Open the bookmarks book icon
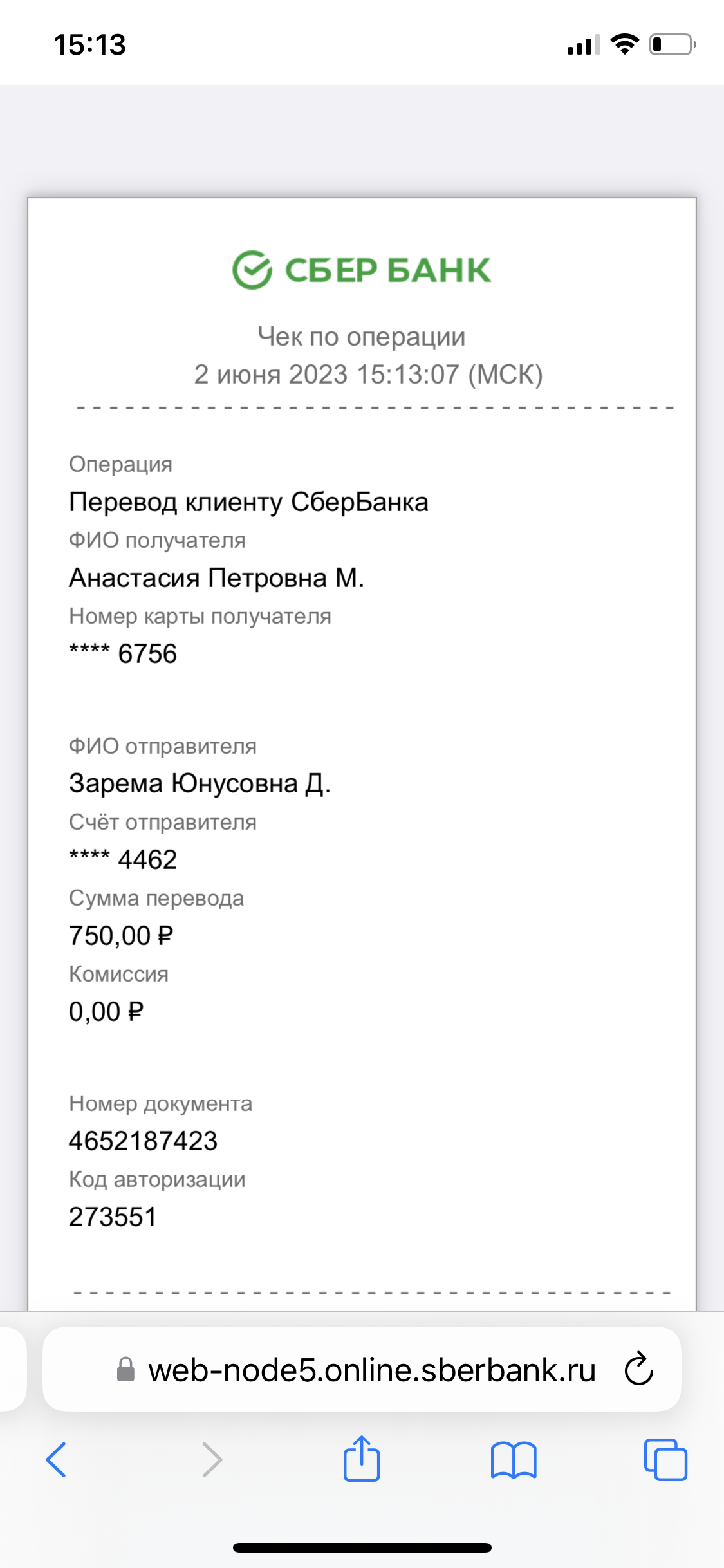The height and width of the screenshot is (1568, 724). pyautogui.click(x=513, y=1459)
